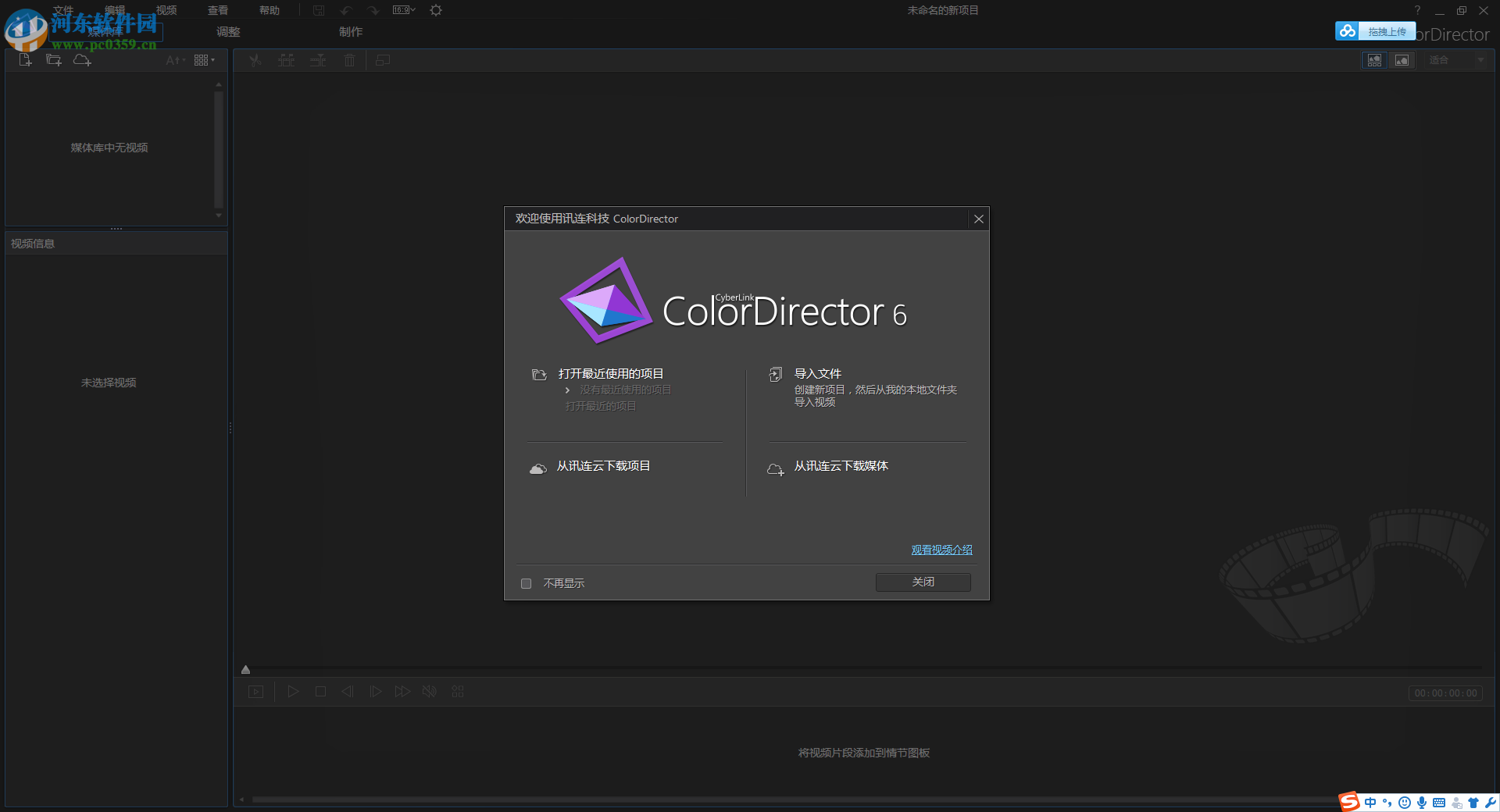
Task: Click the Sogou input method S icon
Action: [1349, 802]
